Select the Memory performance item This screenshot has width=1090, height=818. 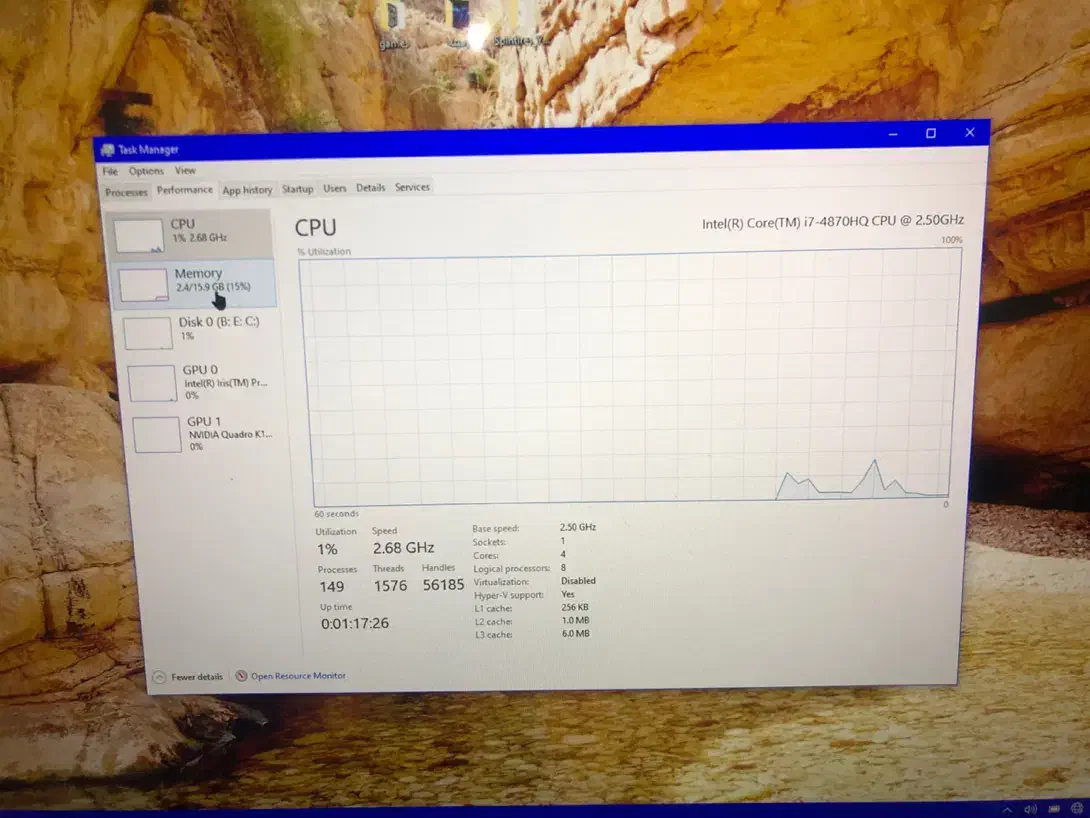[x=194, y=284]
